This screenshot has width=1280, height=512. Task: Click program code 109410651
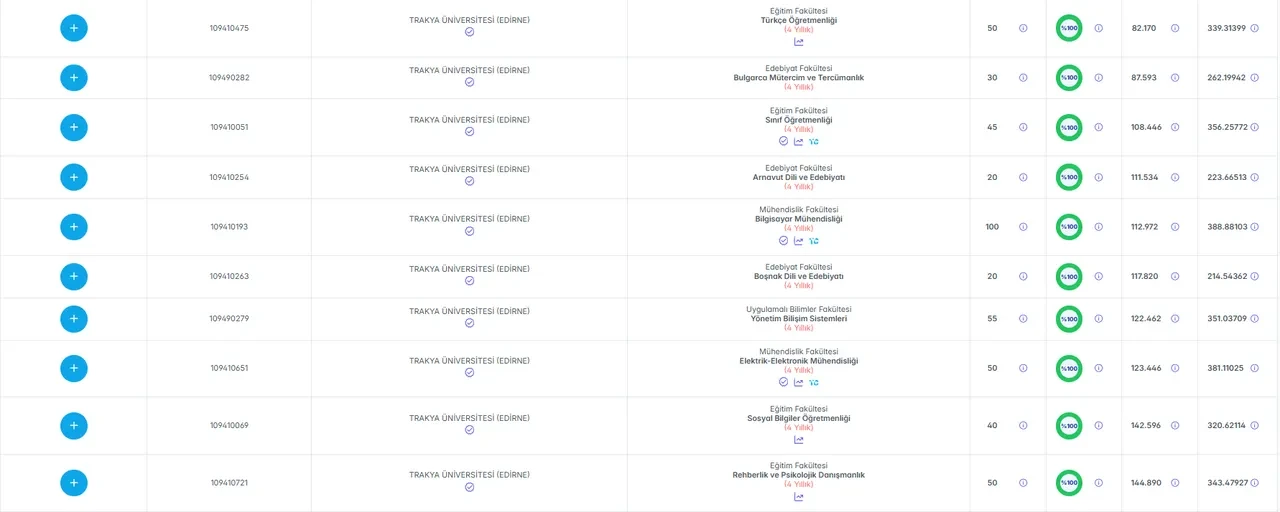(x=229, y=368)
